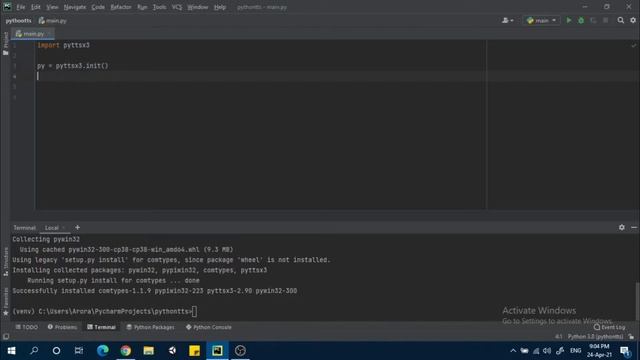Viewport: 640px width, 360px height.
Task: Switch to Terminal tool window tab
Action: 101,327
